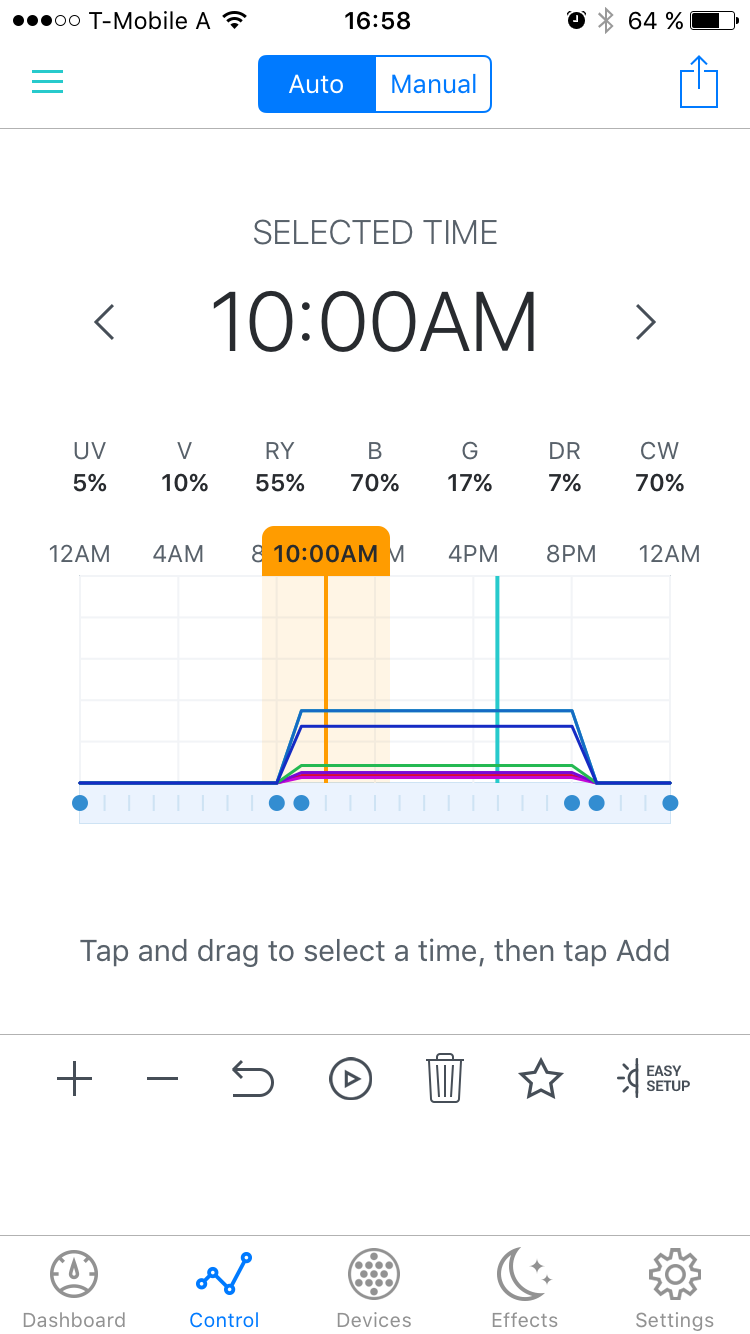Screen dimensions: 750x1334
Task: Tap the CW 70% channel value
Action: pyautogui.click(x=660, y=483)
